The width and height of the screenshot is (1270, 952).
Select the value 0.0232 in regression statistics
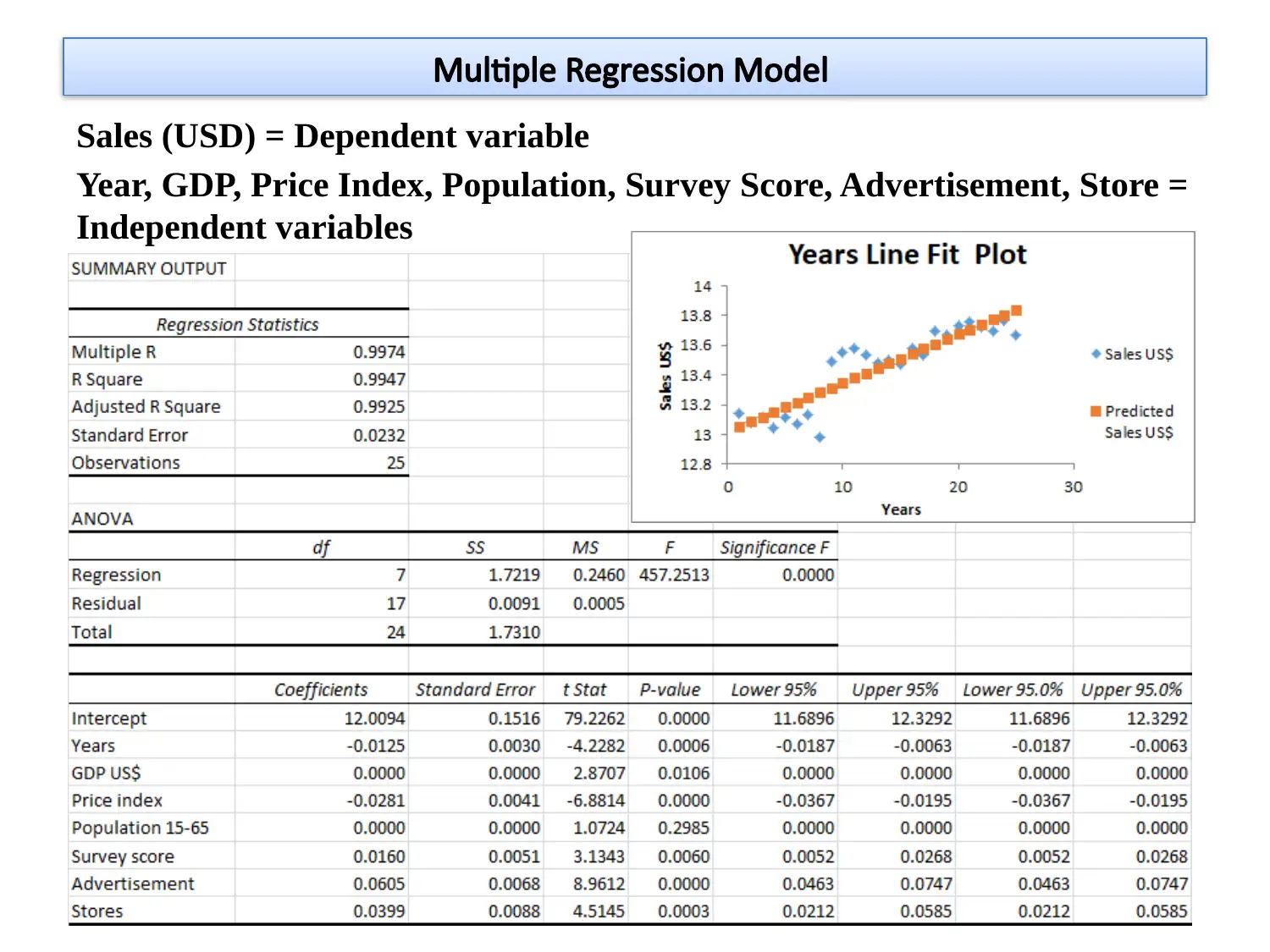(379, 435)
